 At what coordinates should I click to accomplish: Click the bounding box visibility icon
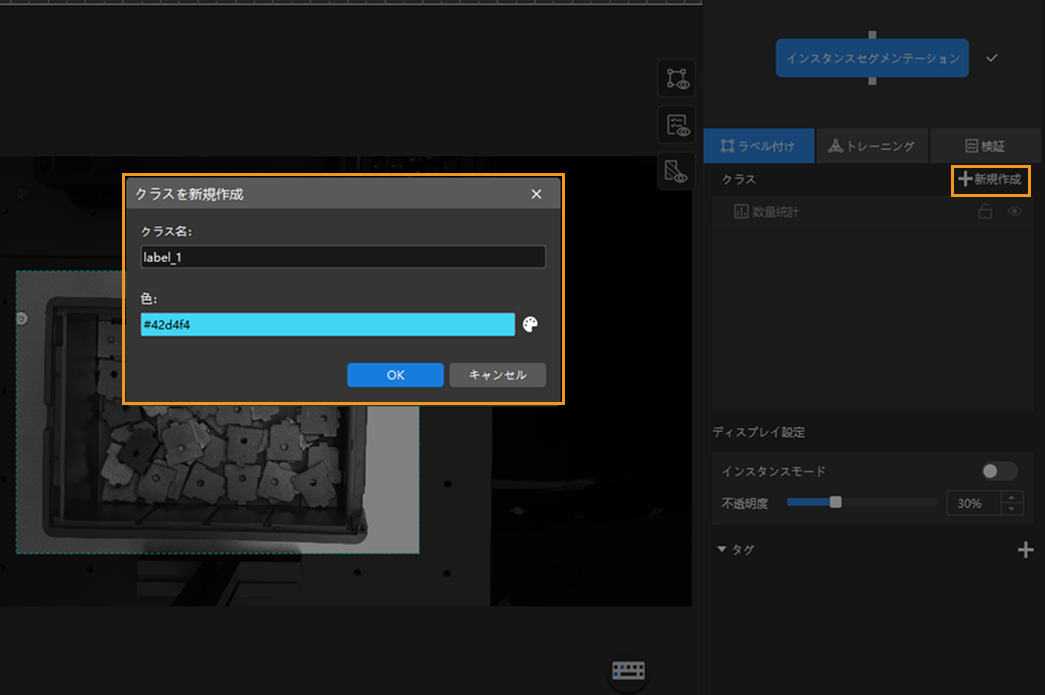click(677, 79)
